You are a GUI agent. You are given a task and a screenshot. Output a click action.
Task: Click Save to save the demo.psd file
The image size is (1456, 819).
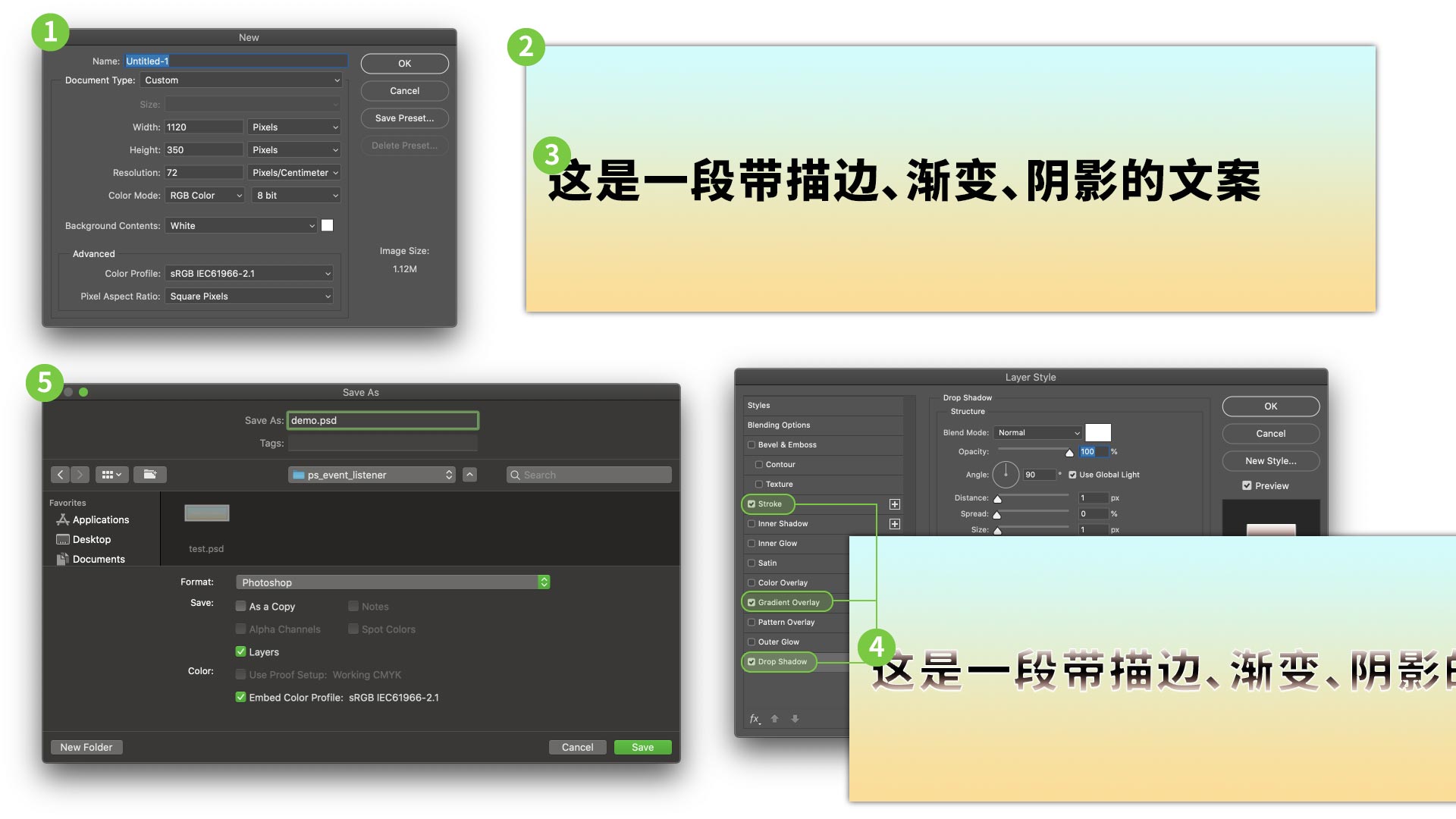643,747
